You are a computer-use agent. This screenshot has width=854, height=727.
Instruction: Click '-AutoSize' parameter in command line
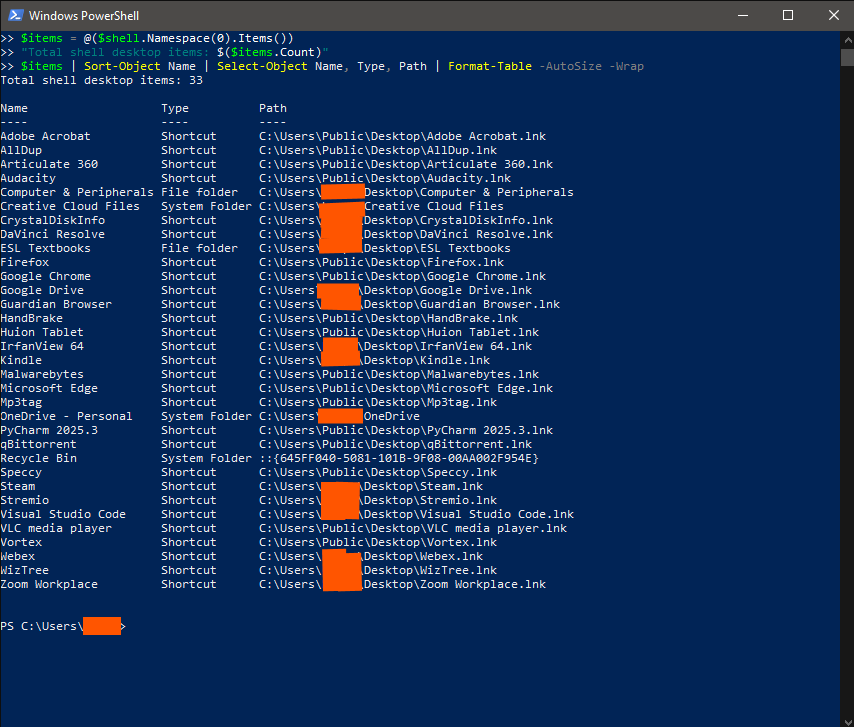click(570, 66)
